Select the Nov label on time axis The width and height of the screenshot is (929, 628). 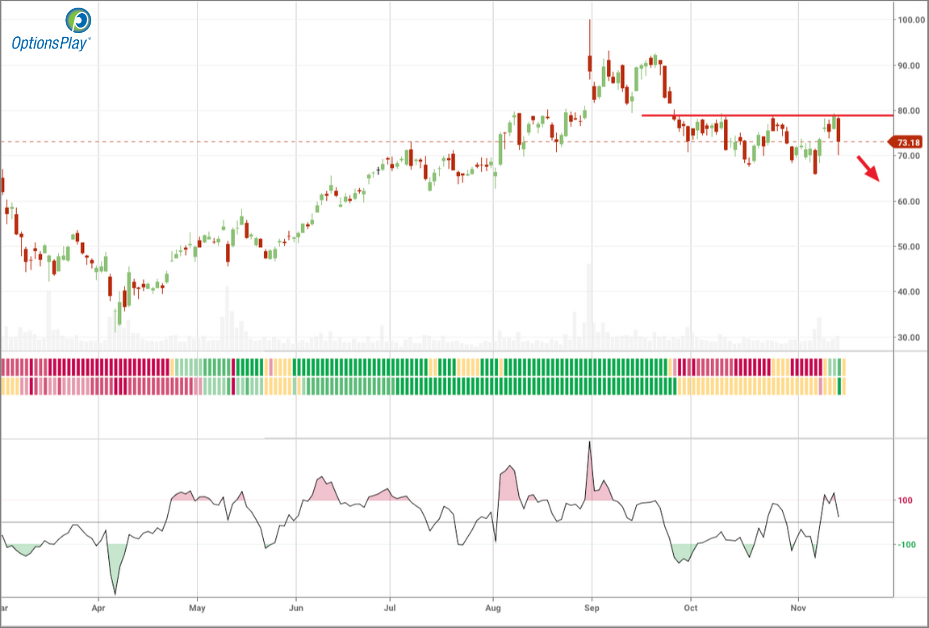click(798, 607)
